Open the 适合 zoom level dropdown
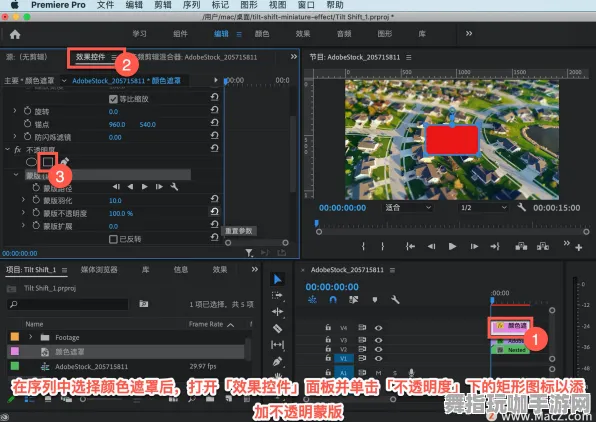 tap(408, 208)
